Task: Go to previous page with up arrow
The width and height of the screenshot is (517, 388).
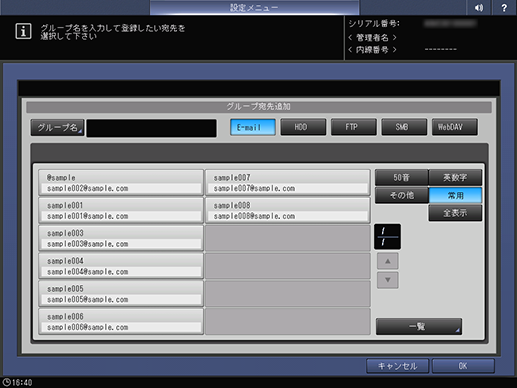Action: (387, 261)
